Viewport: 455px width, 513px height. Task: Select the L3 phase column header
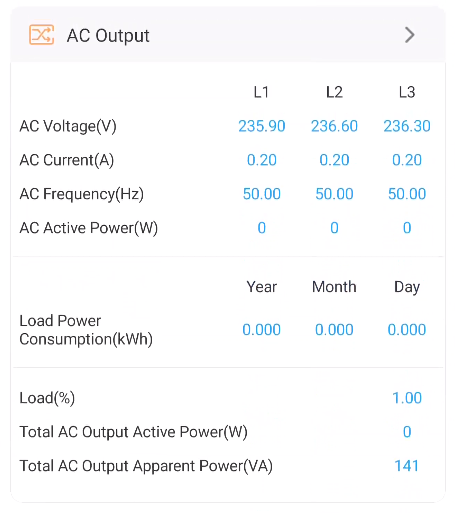tap(407, 92)
